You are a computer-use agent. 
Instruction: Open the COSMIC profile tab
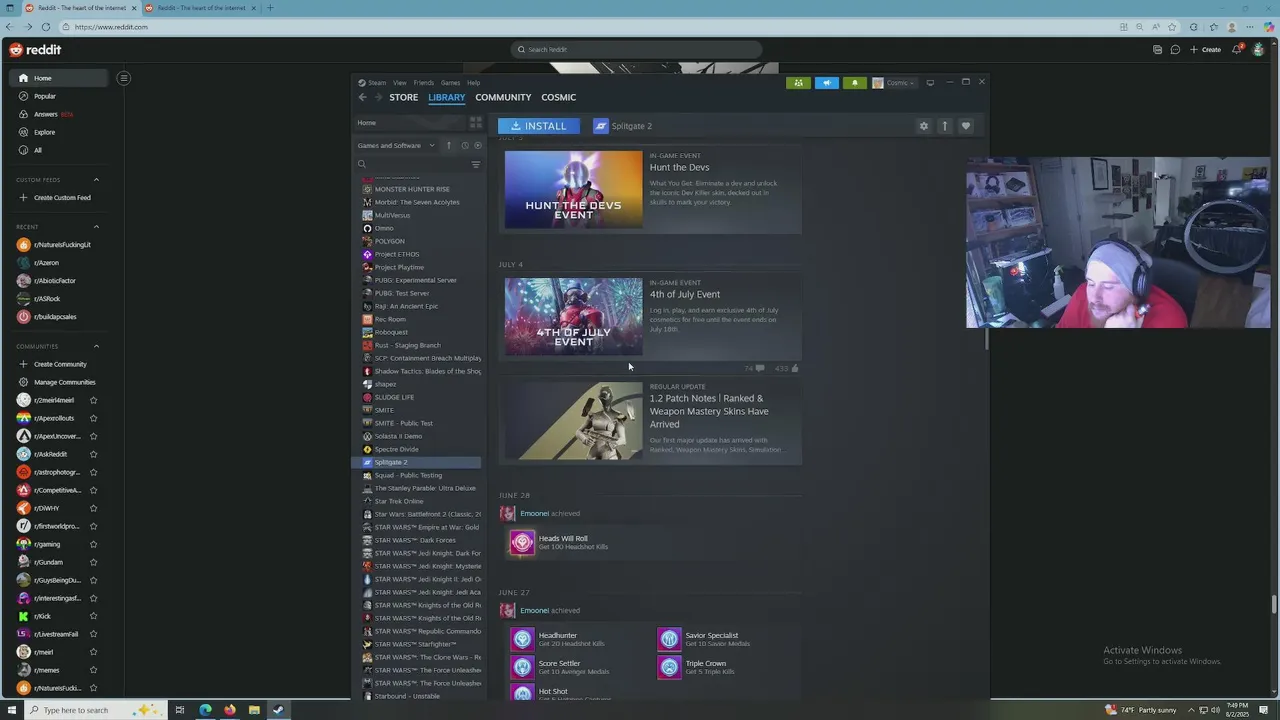558,97
